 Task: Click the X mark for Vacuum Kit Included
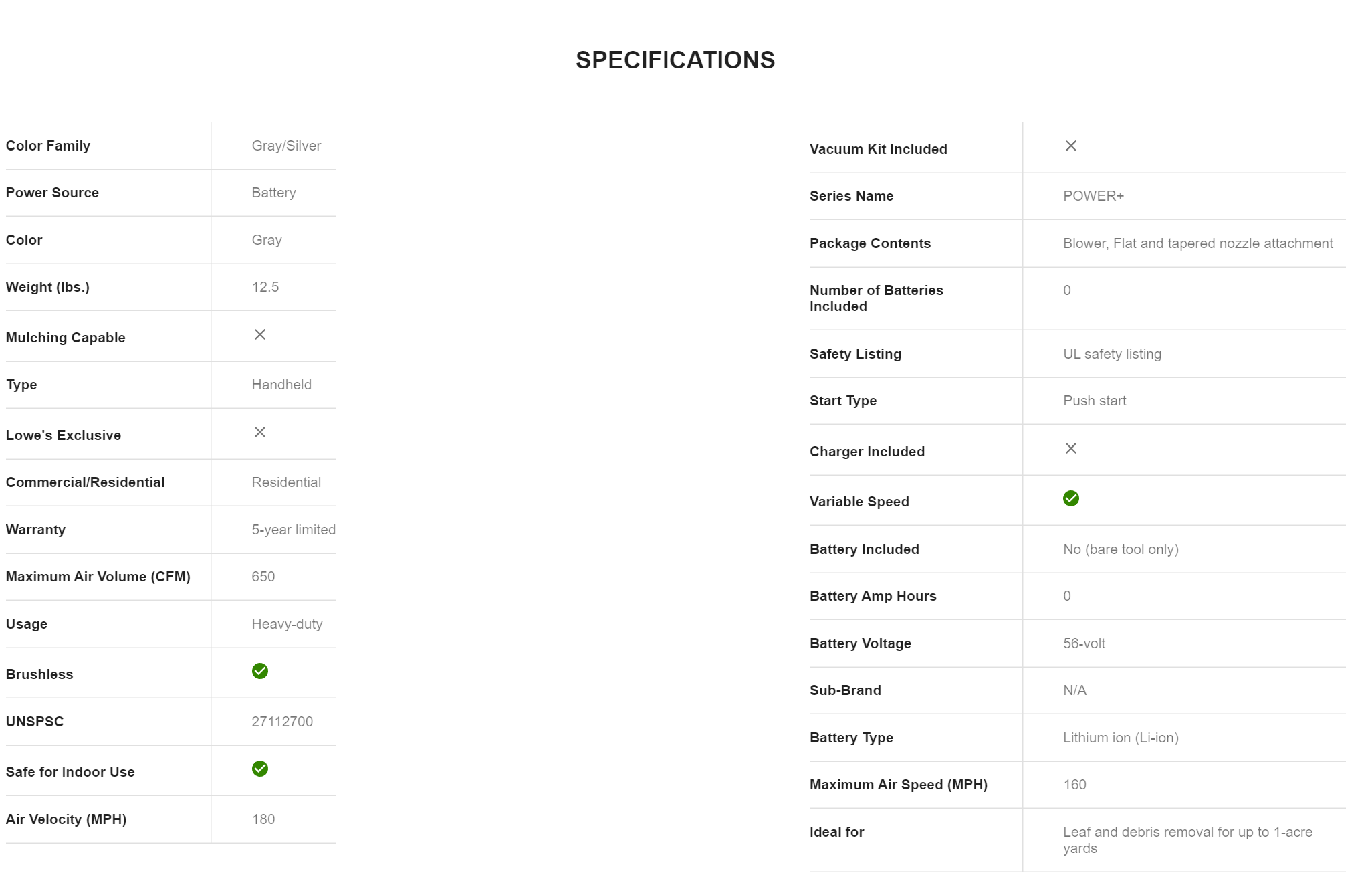(x=1070, y=146)
